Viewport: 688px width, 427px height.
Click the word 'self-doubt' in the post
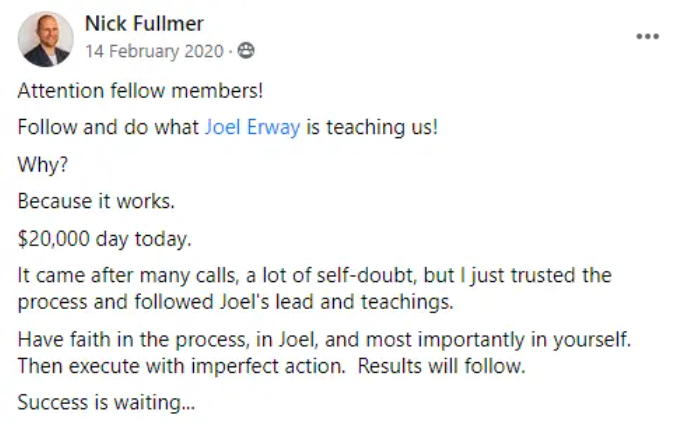366,276
